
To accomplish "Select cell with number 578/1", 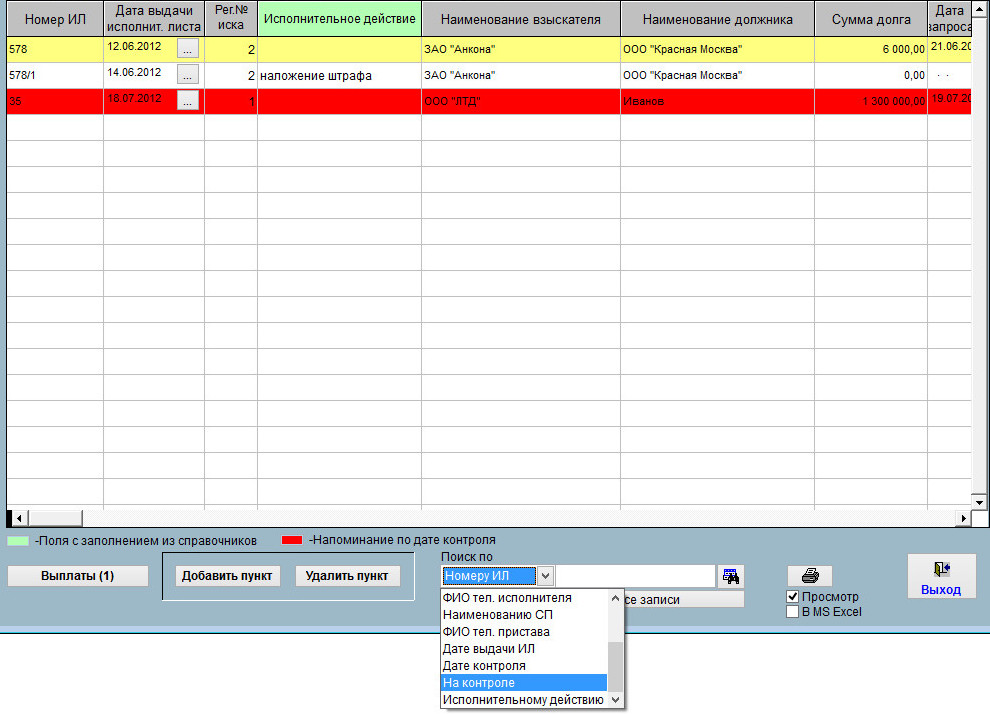I will [x=55, y=75].
